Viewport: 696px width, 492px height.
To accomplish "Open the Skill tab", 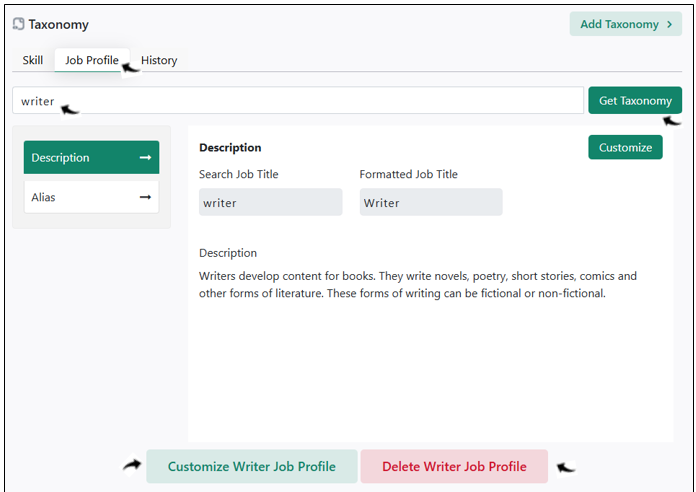I will point(33,60).
